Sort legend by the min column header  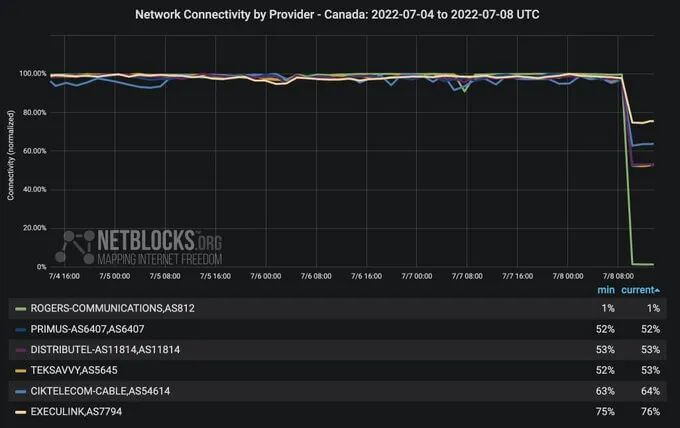pyautogui.click(x=606, y=290)
